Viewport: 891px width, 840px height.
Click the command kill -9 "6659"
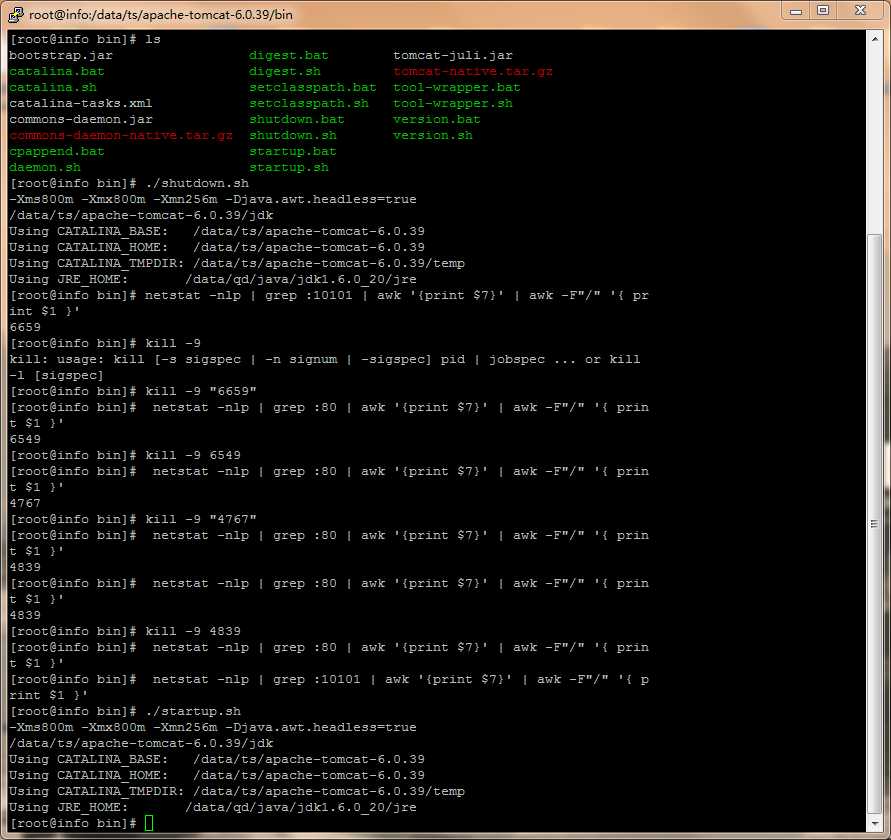pyautogui.click(x=201, y=391)
